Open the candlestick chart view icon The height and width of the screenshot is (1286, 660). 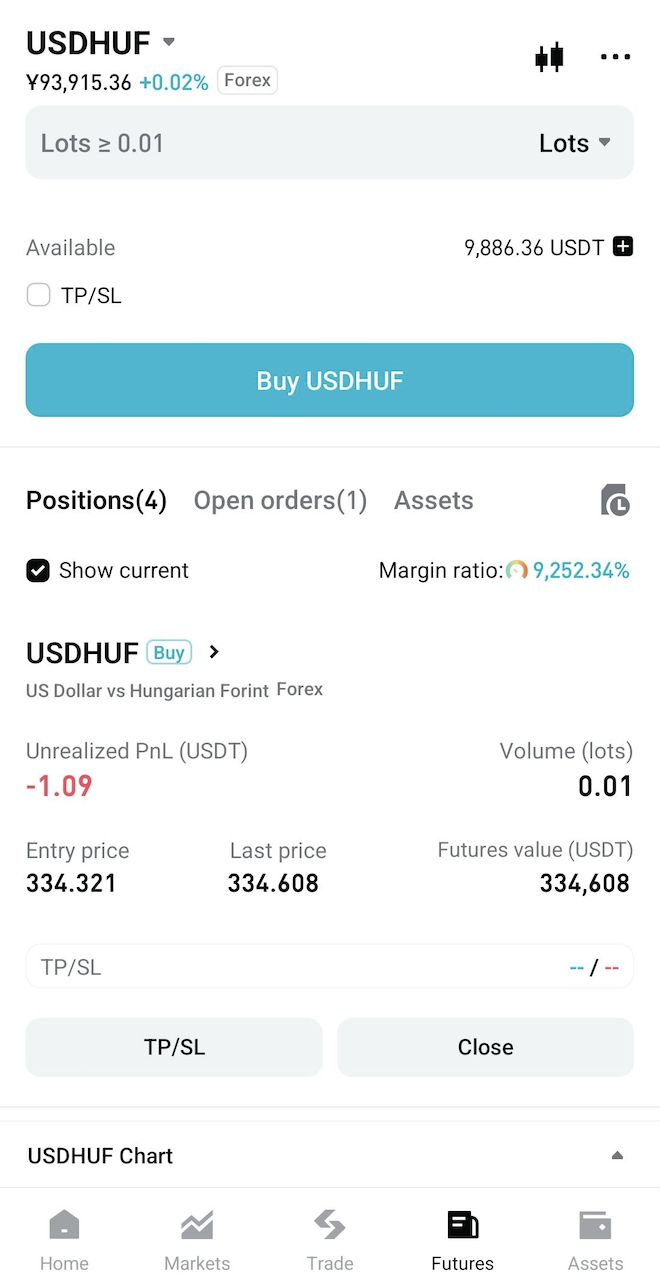549,57
